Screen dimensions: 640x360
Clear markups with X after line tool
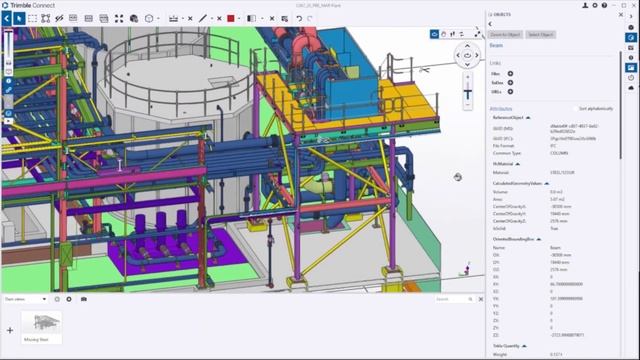coord(219,18)
